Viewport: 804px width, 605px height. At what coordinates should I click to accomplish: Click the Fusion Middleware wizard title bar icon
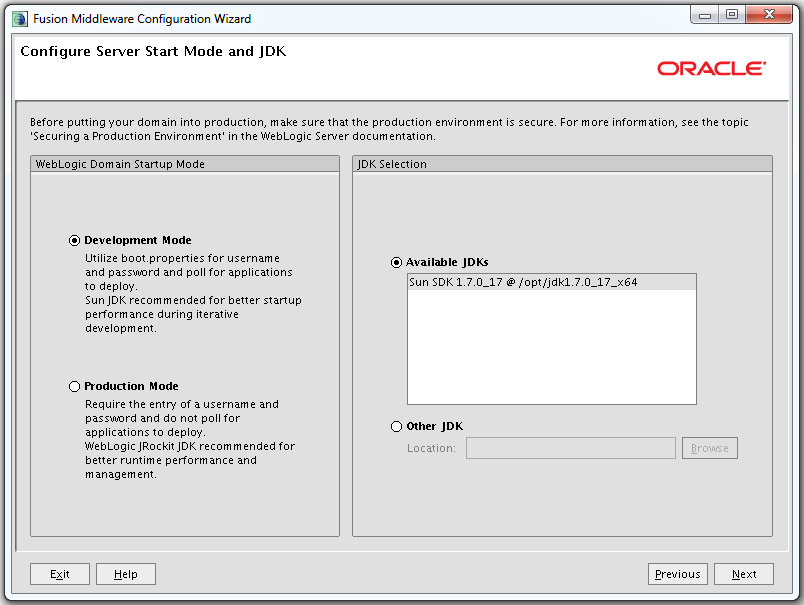20,19
